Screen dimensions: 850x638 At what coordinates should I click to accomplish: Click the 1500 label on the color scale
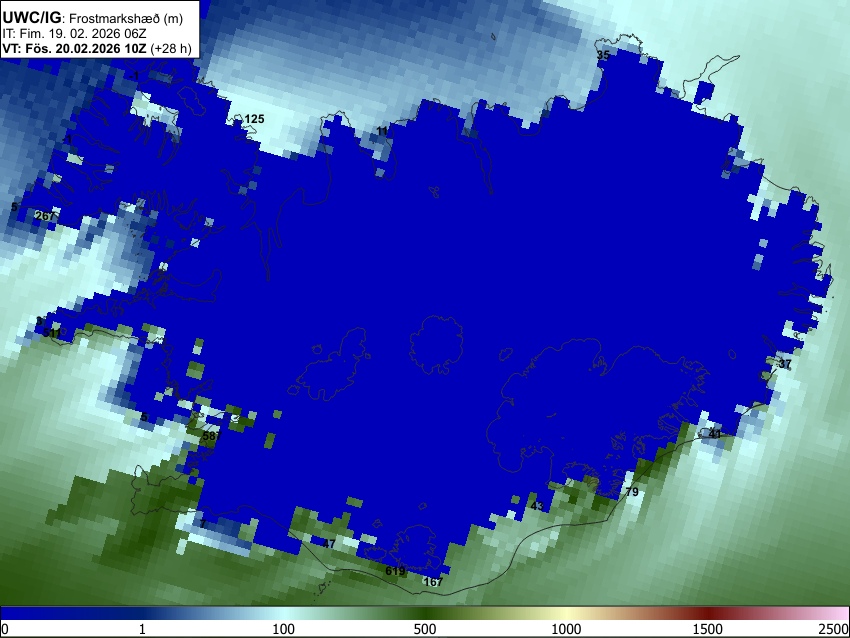708,629
